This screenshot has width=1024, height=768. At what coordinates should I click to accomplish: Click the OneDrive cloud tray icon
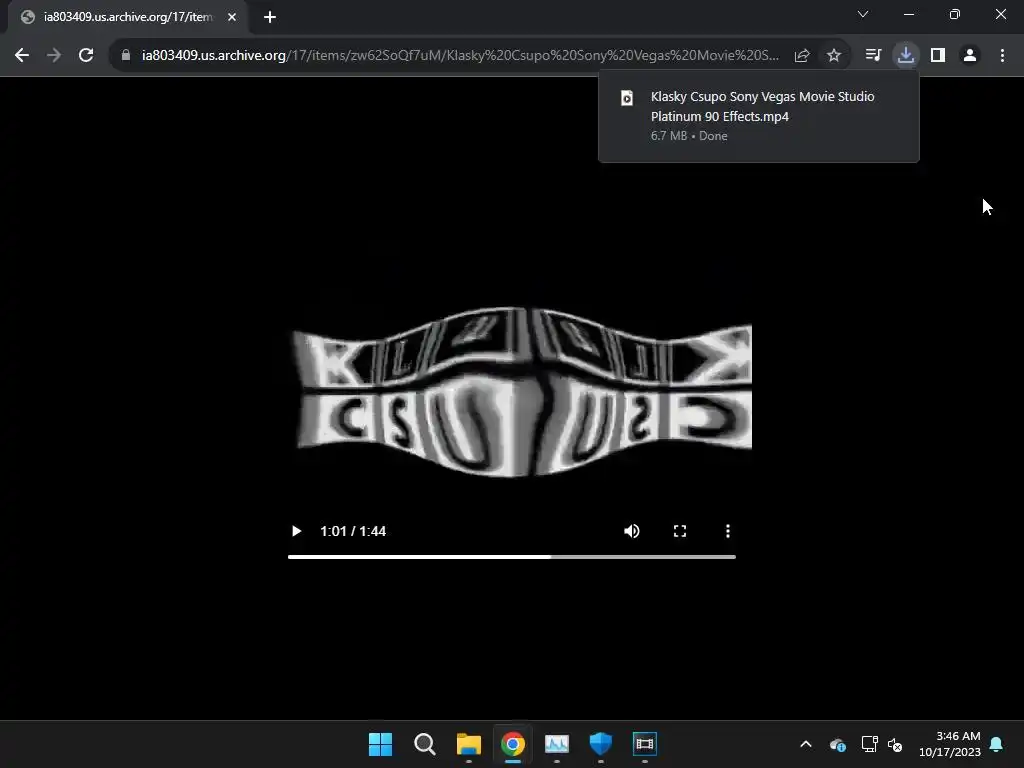[838, 744]
